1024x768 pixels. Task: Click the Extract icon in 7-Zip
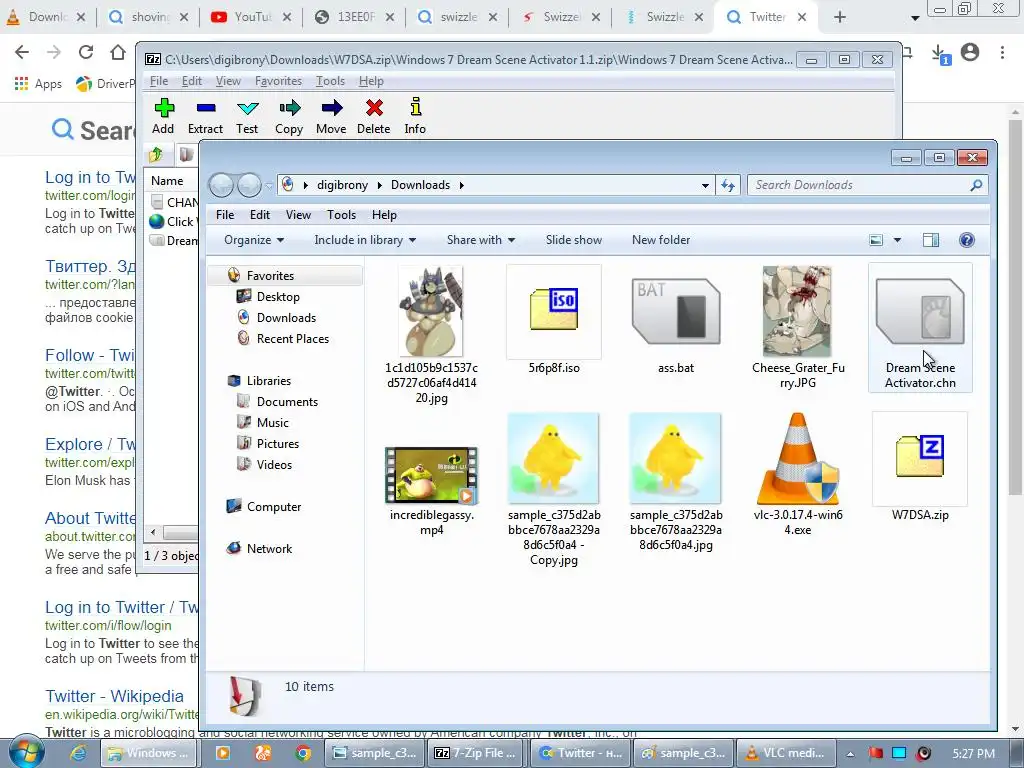pos(205,116)
